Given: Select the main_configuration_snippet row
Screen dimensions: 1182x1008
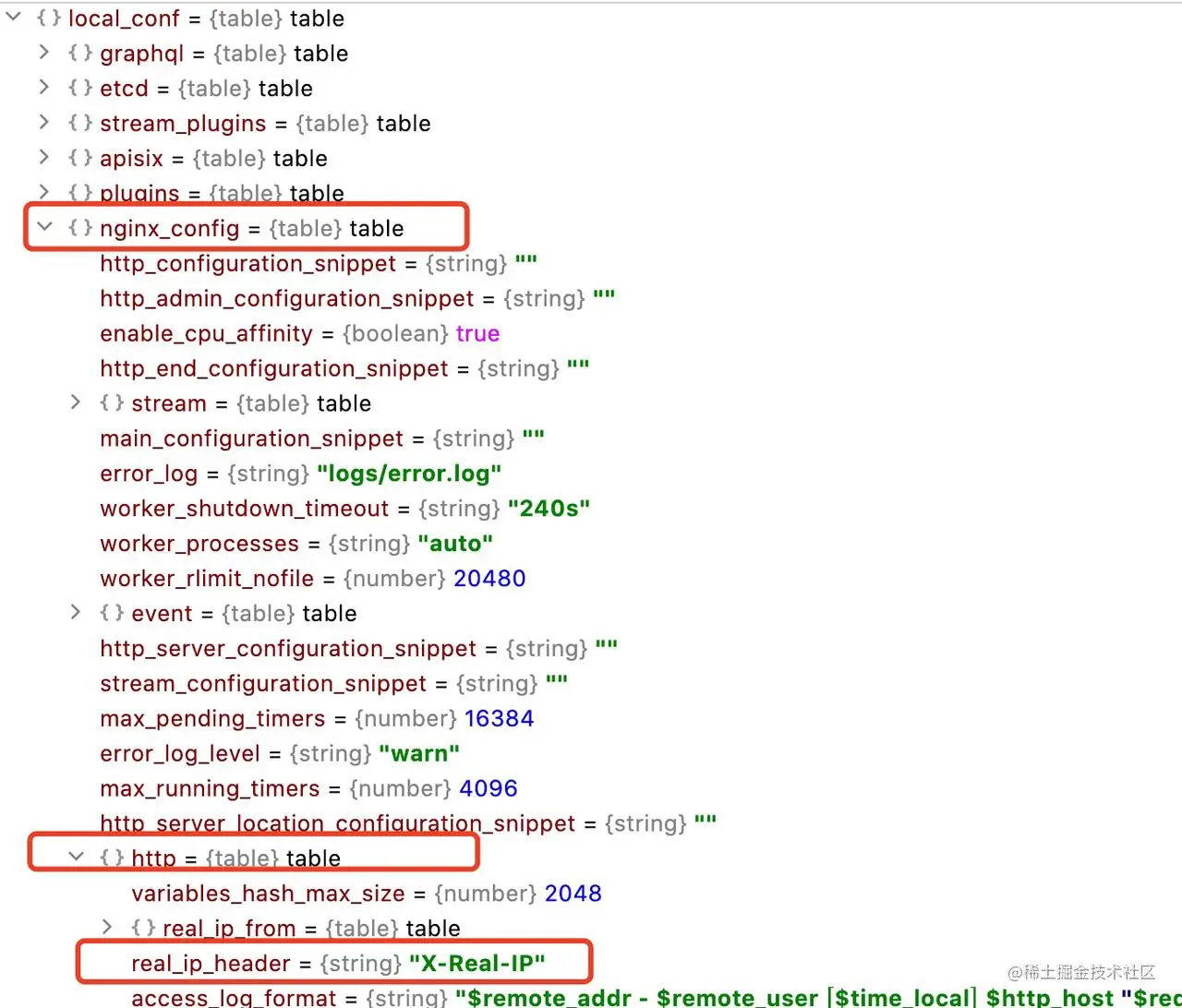Looking at the screenshot, I should point(322,438).
